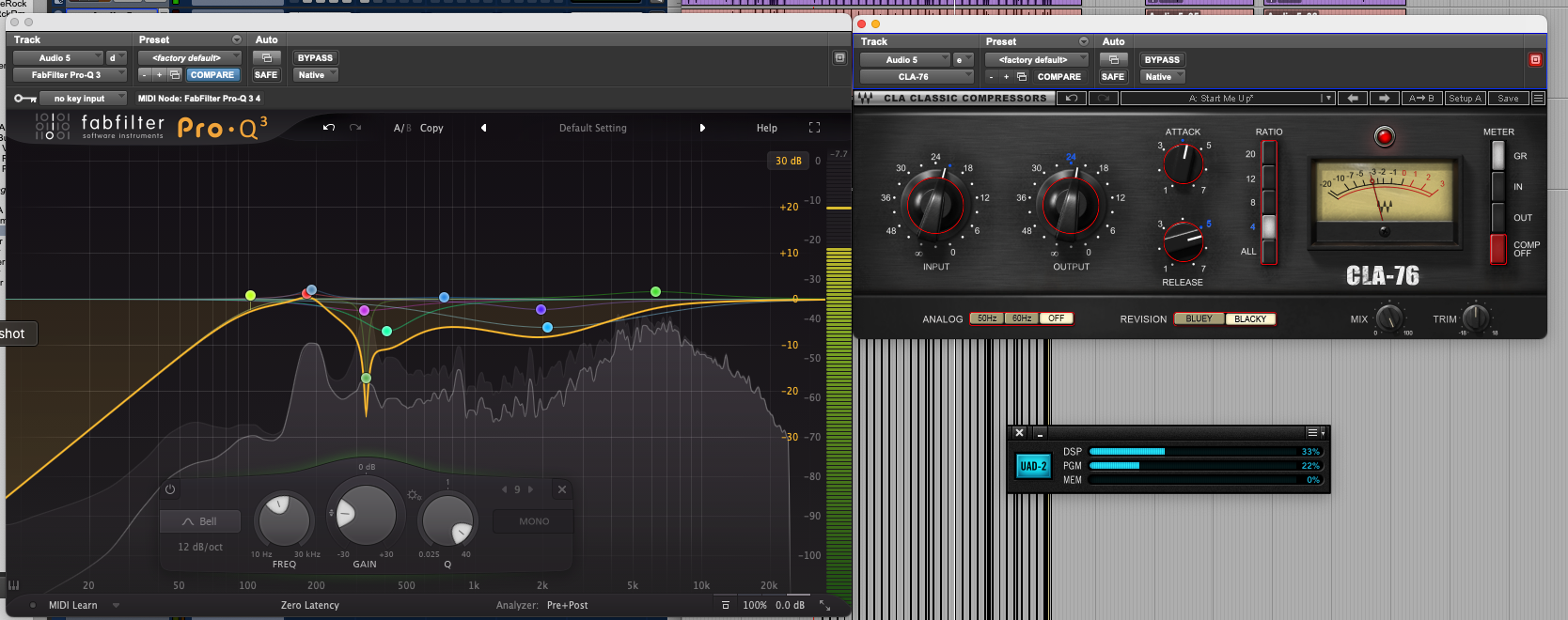Open the no key input dropdown

pos(83,99)
